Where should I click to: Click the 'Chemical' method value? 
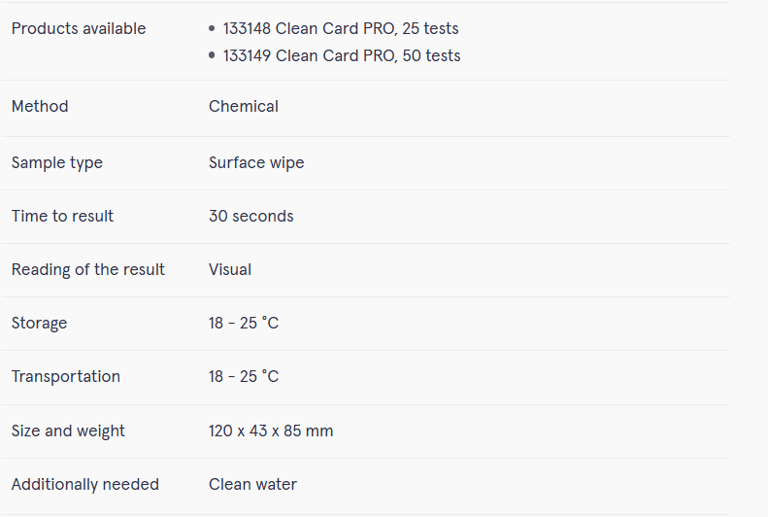[243, 106]
